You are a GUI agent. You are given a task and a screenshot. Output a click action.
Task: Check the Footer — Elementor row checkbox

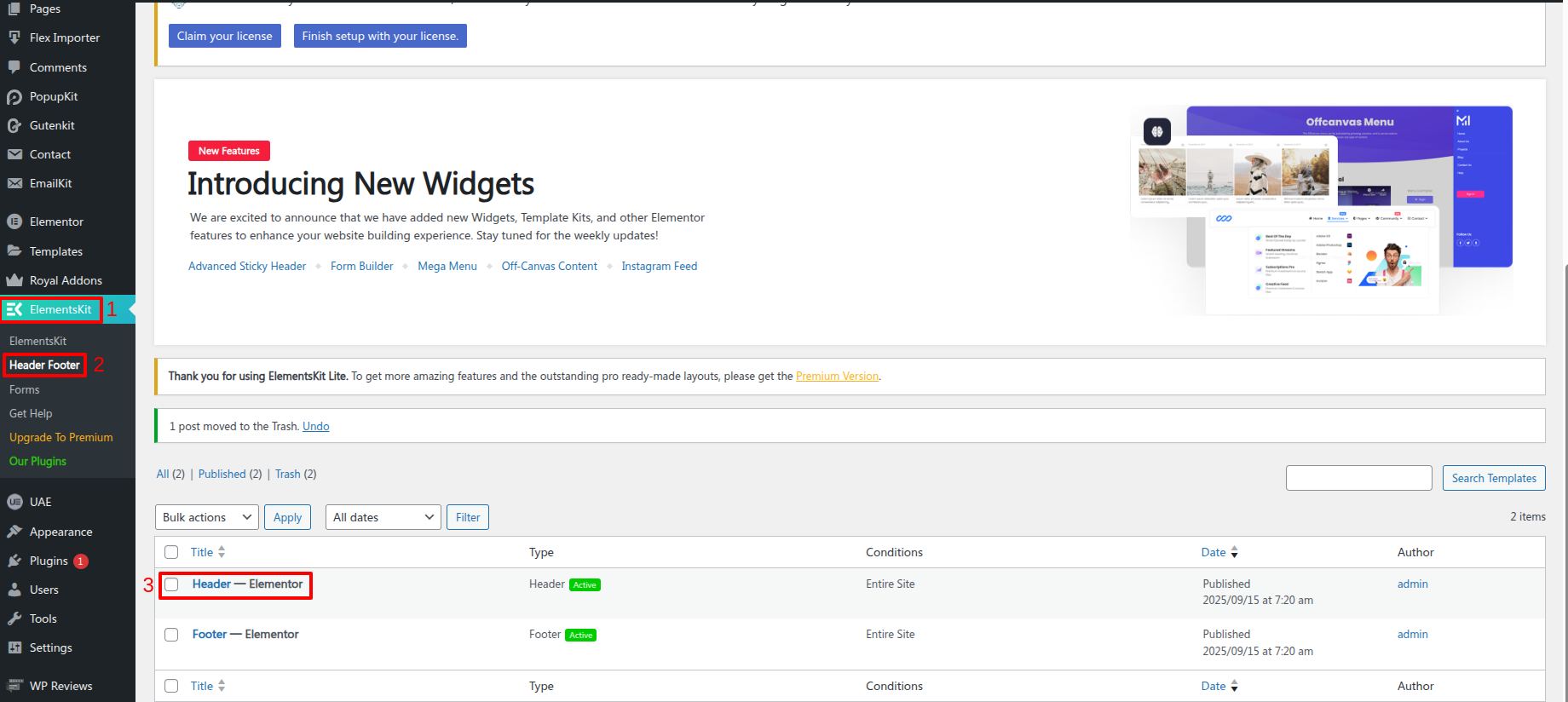(x=171, y=635)
